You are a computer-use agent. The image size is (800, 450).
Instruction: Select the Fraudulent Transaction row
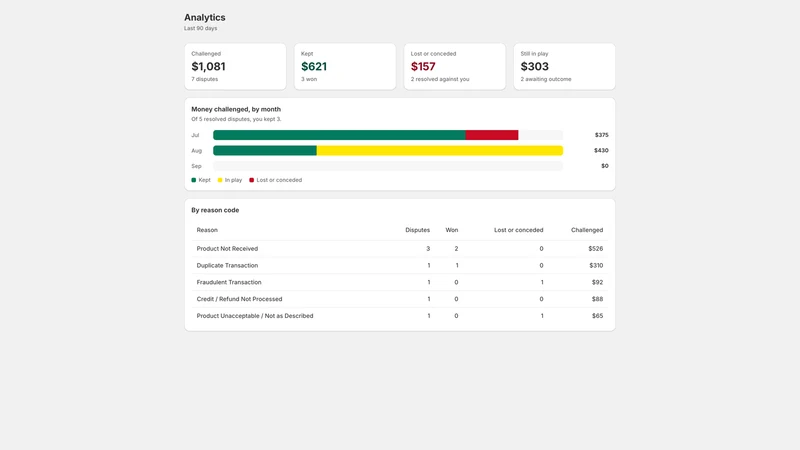[399, 282]
